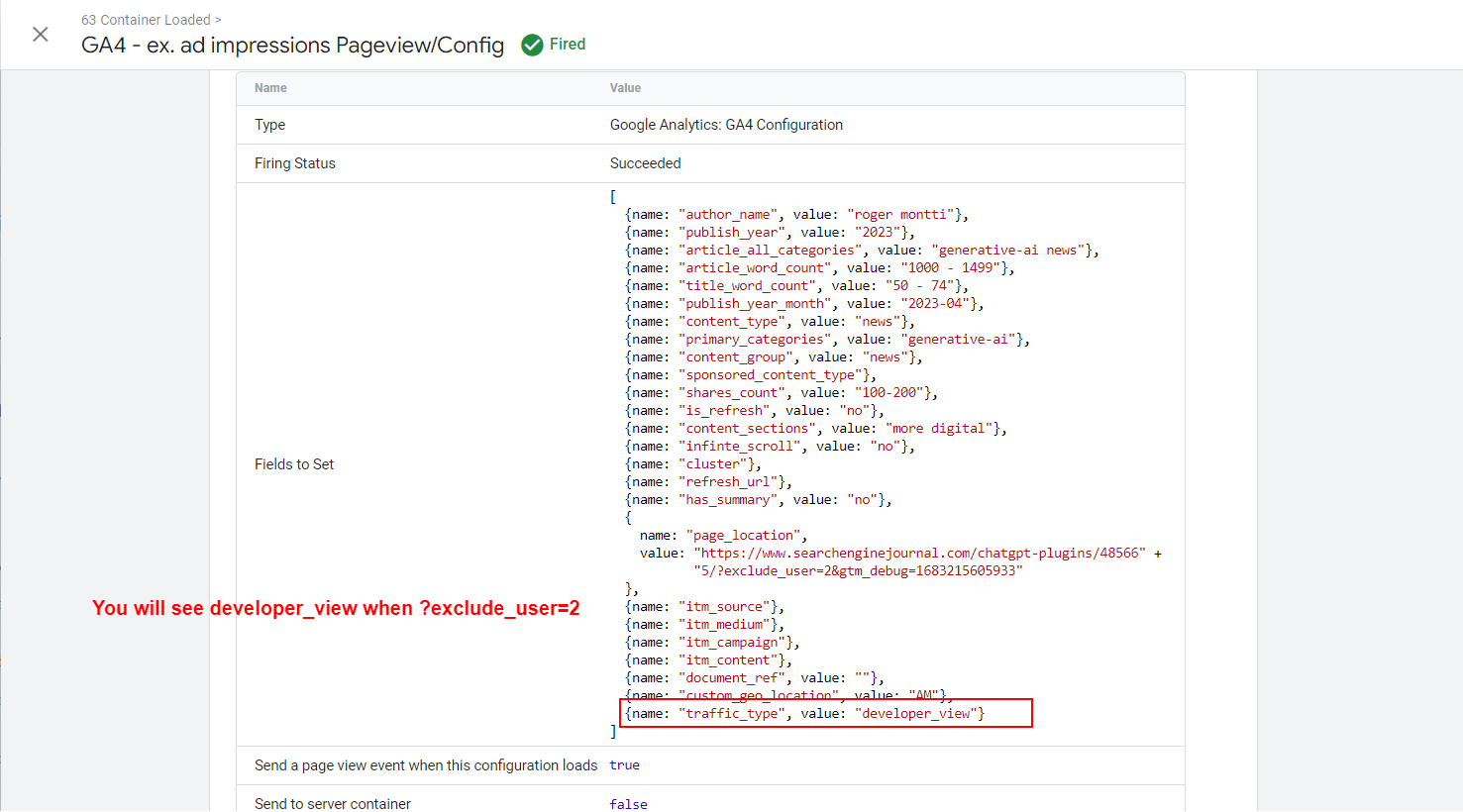Viewport: 1463px width, 812px height.
Task: Select the highlighted traffic_type developer_view entry
Action: coord(826,712)
